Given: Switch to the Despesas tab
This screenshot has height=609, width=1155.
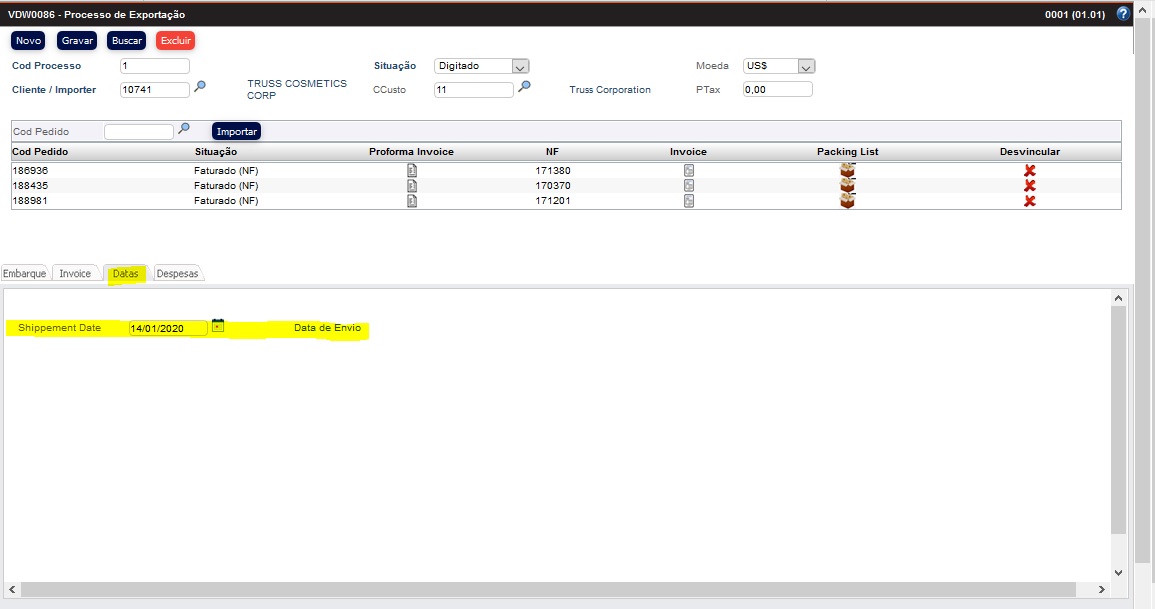Looking at the screenshot, I should pos(177,271).
